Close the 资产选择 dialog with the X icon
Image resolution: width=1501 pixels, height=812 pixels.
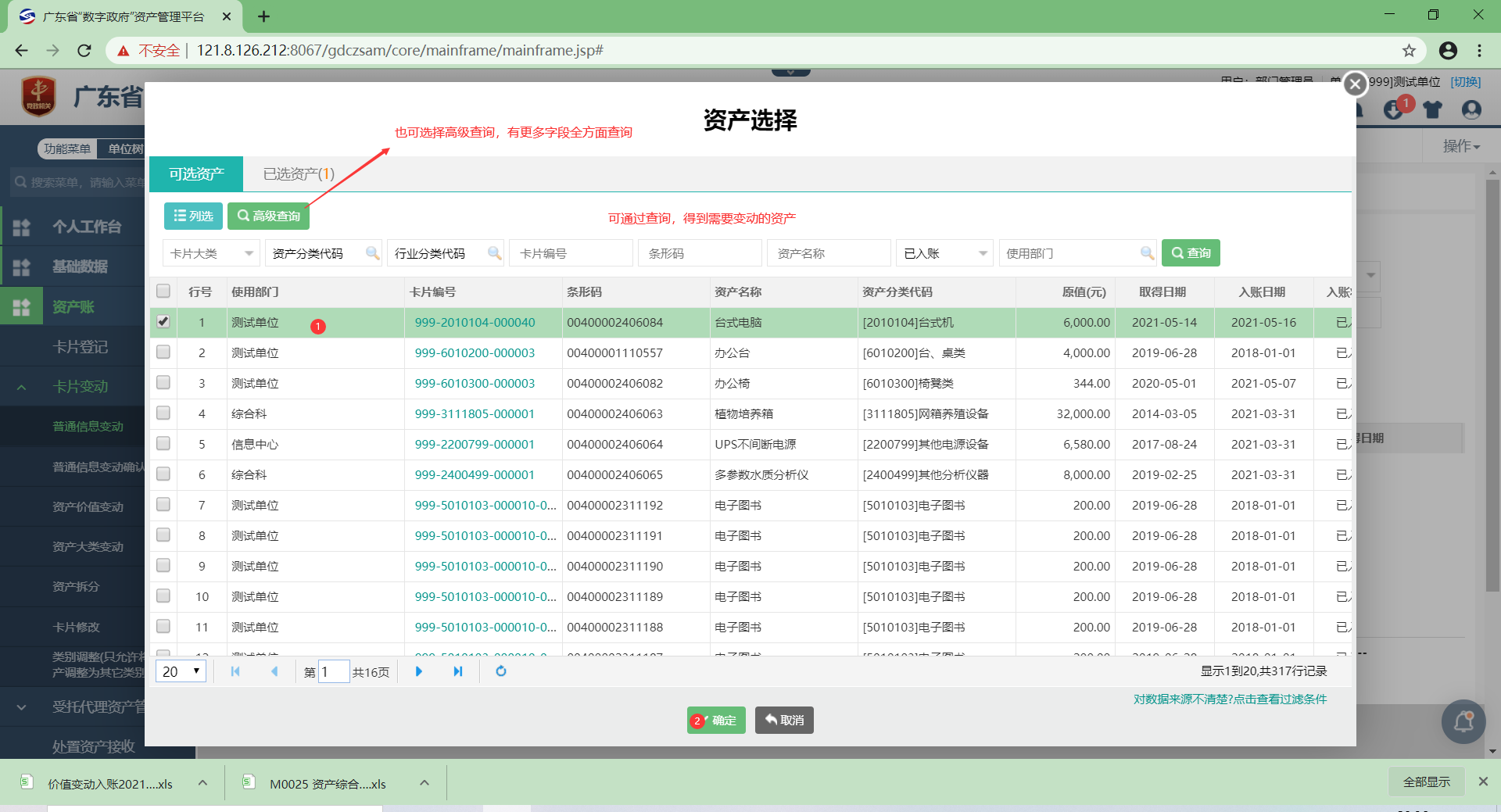(1355, 84)
